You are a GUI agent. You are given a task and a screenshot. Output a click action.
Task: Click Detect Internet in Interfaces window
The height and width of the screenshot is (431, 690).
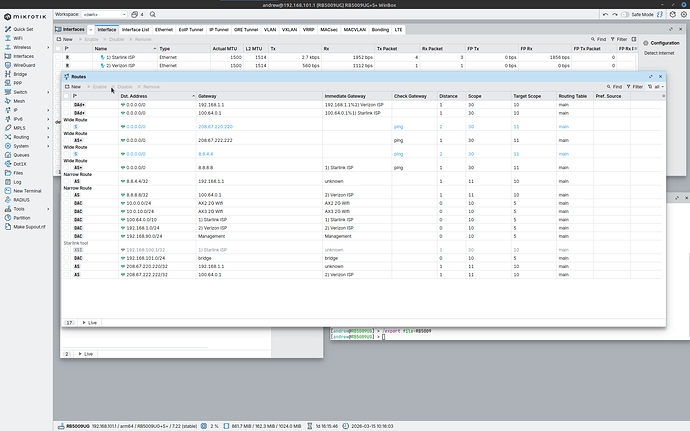[x=659, y=53]
